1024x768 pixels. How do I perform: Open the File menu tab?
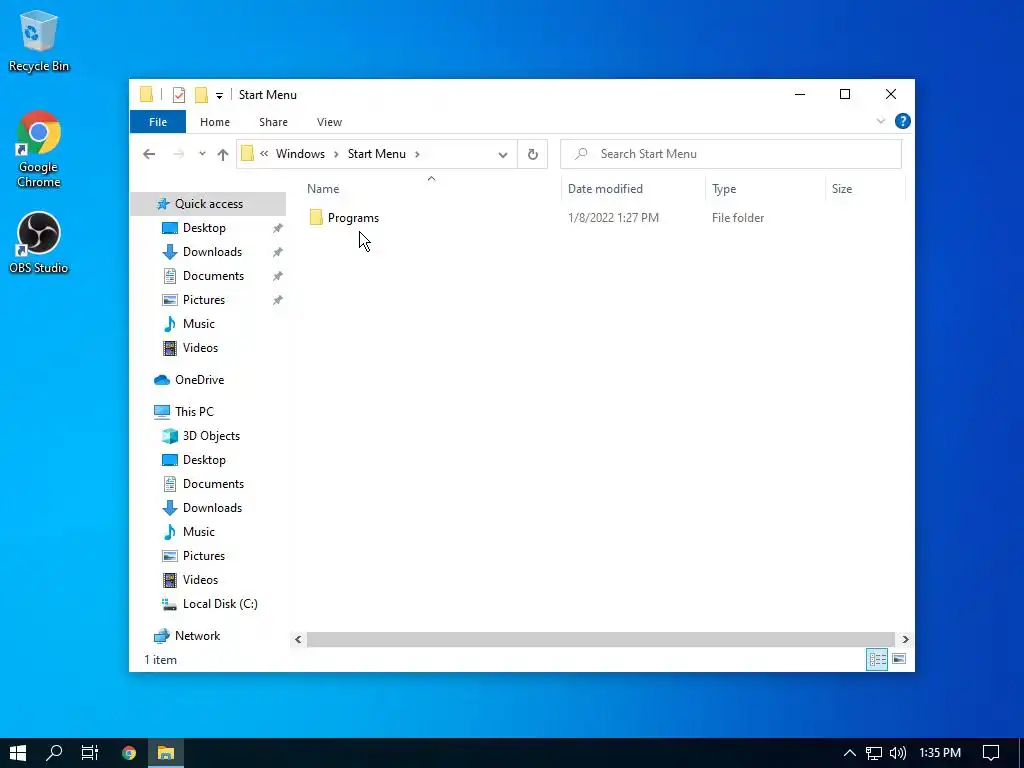pos(158,122)
